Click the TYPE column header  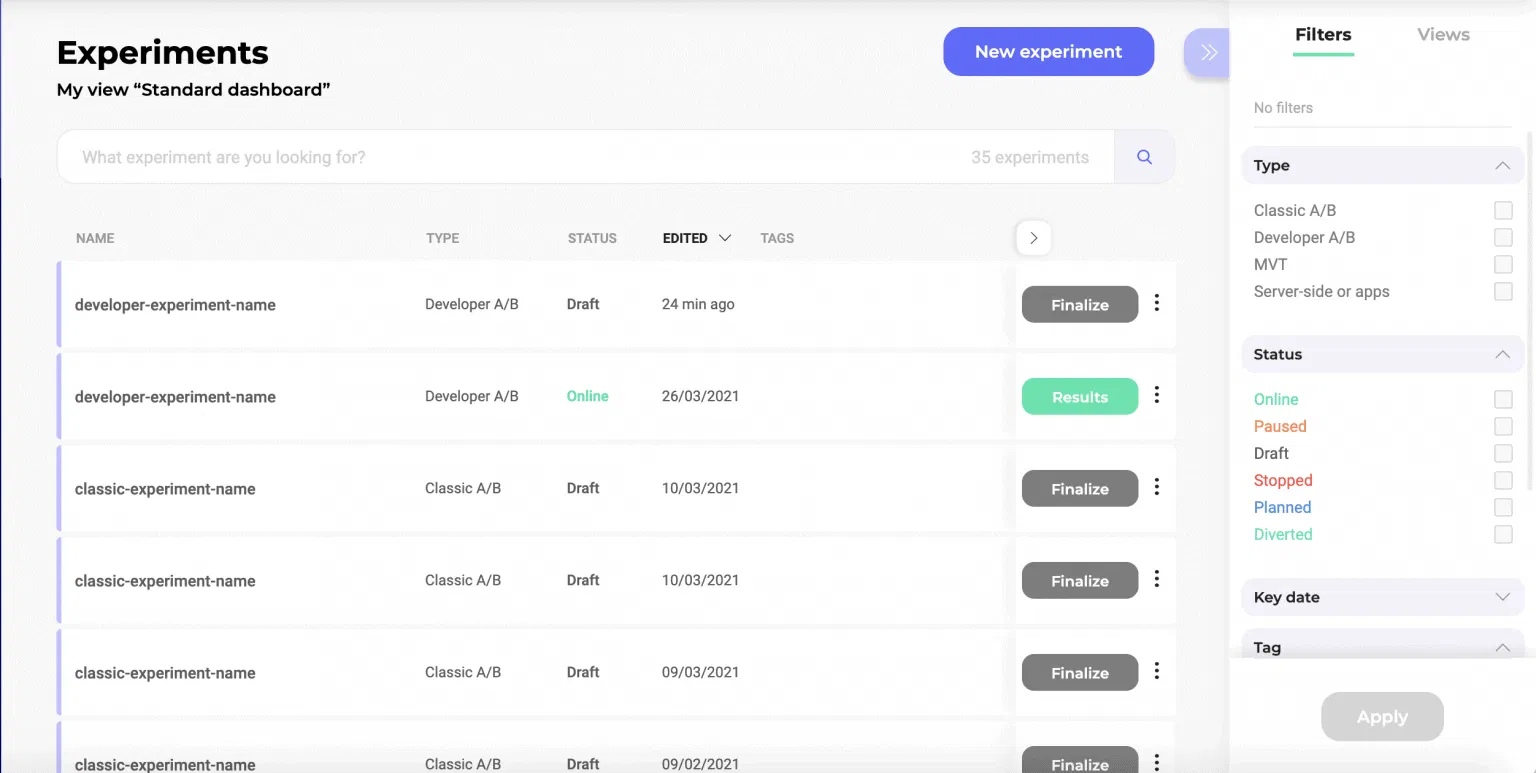tap(442, 238)
